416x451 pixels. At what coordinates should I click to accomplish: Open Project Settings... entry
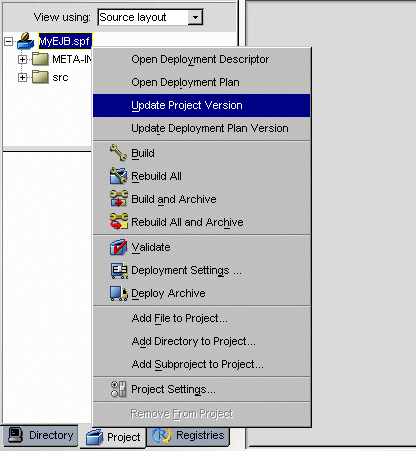click(x=201, y=389)
